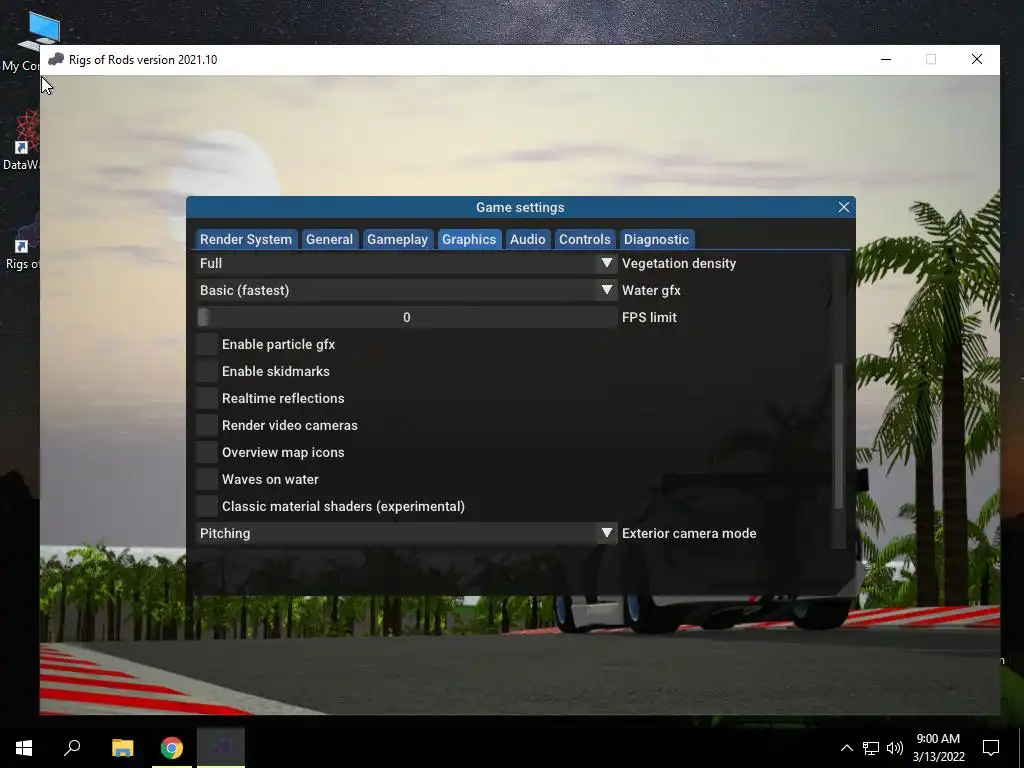1024x768 pixels.
Task: Click the Game settings title bar
Action: click(520, 207)
